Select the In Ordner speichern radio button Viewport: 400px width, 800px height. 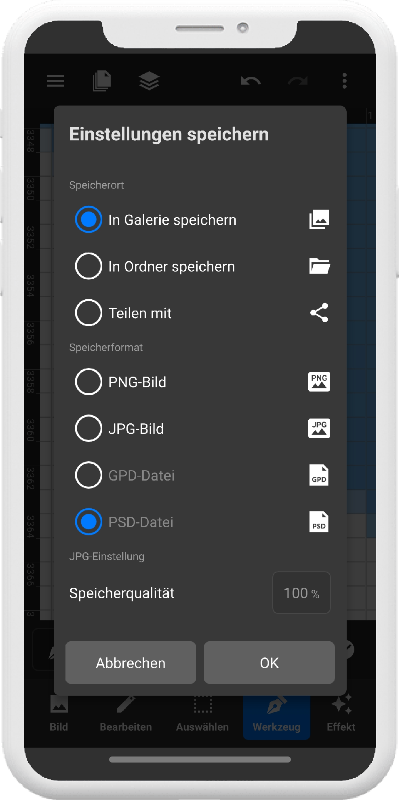click(88, 266)
